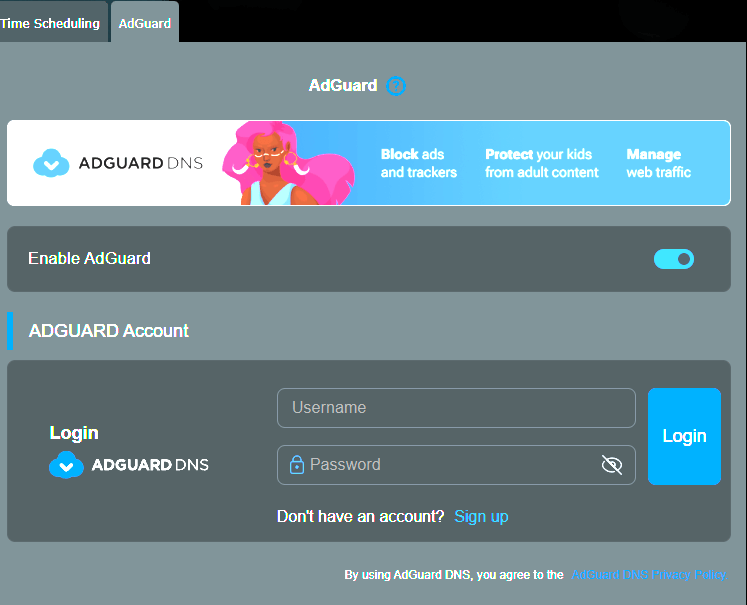The height and width of the screenshot is (605, 747).
Task: Open the AdGuard DNS Privacy Policy link
Action: tap(648, 575)
